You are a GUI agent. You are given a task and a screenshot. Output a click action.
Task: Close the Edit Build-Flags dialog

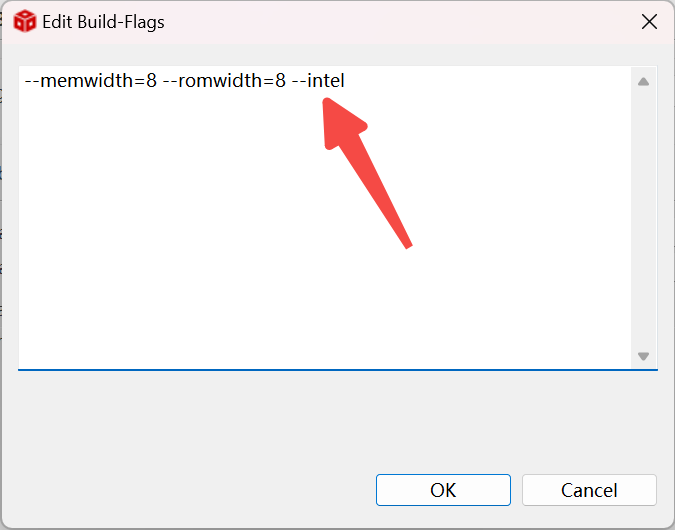point(649,22)
